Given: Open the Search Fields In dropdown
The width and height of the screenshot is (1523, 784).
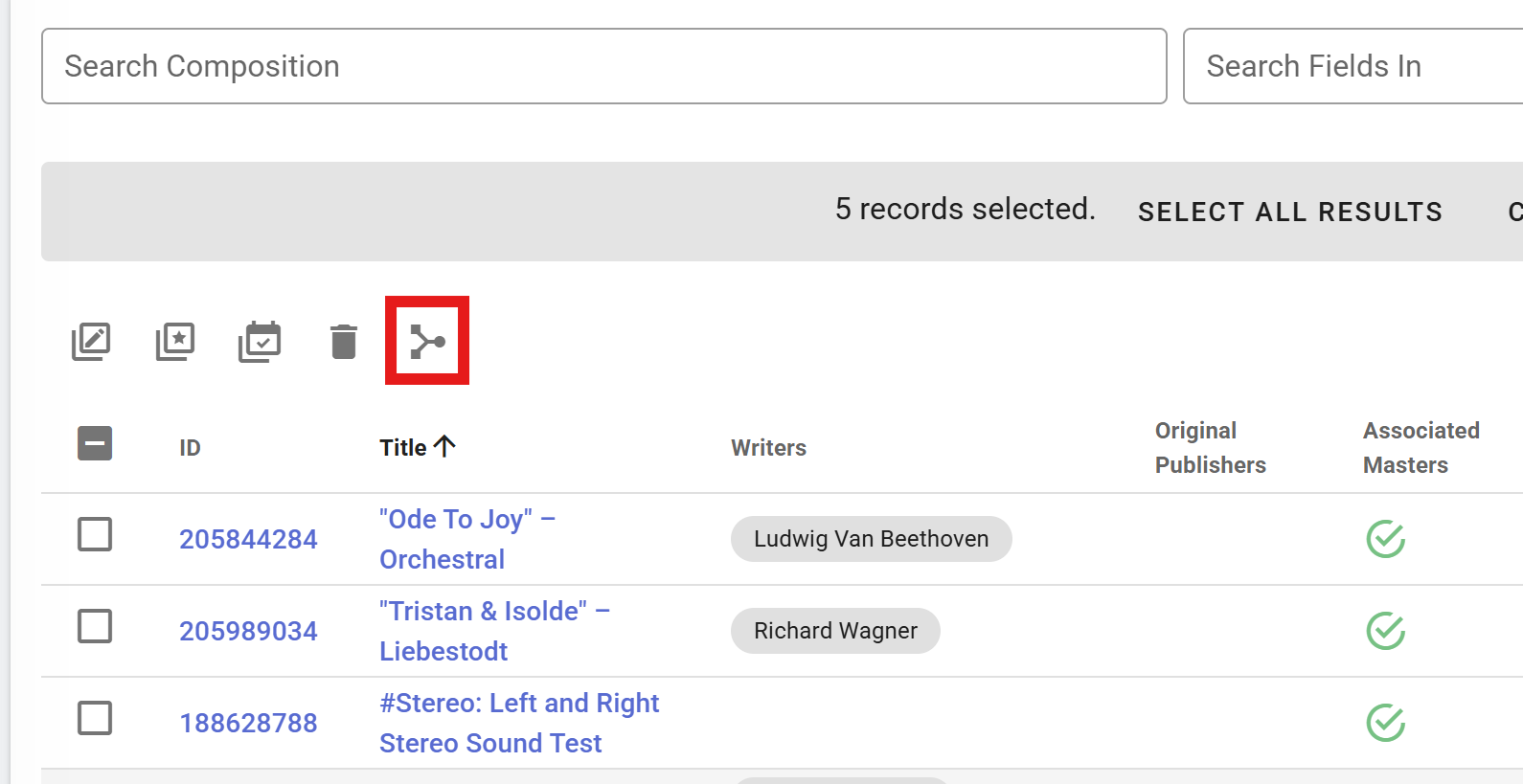Looking at the screenshot, I should 1351,66.
